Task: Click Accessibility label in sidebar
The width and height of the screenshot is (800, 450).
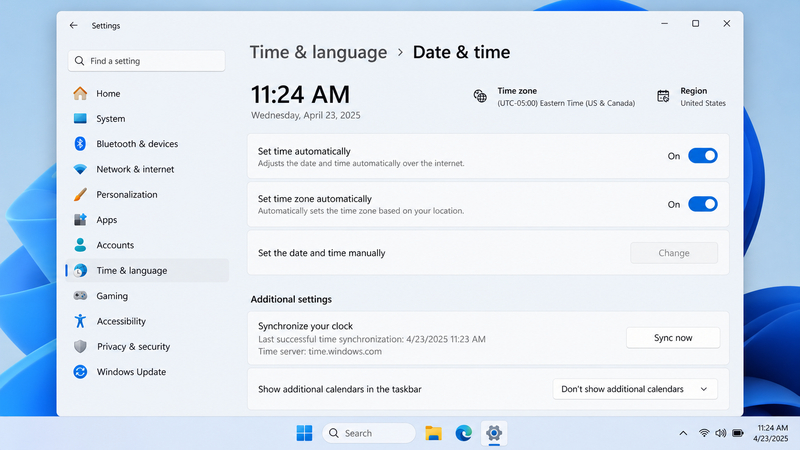Action: tap(121, 321)
